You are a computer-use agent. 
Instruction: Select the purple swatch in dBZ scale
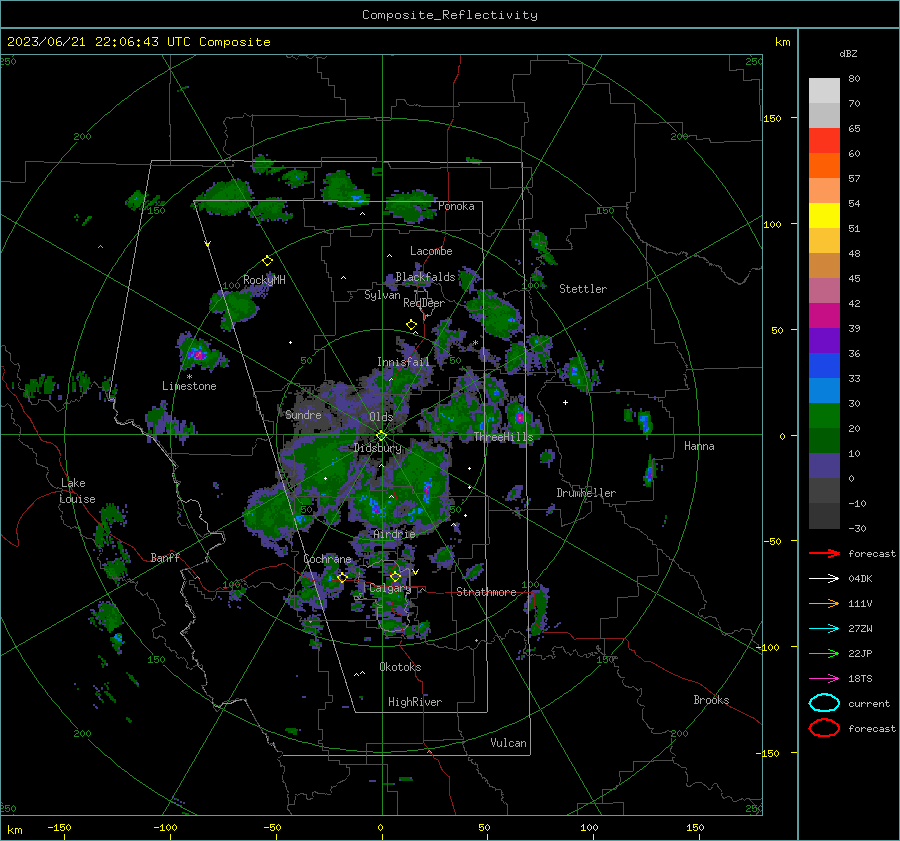pyautogui.click(x=824, y=341)
